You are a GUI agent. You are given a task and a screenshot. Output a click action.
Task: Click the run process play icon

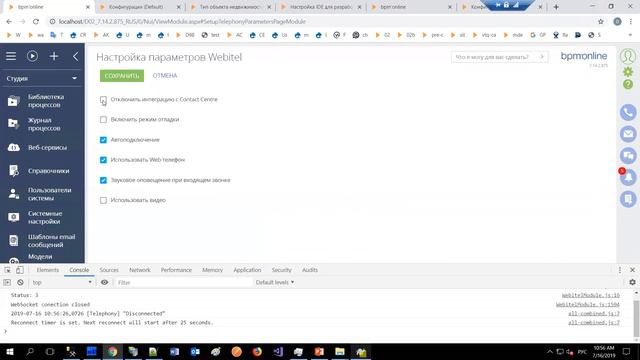pos(32,56)
